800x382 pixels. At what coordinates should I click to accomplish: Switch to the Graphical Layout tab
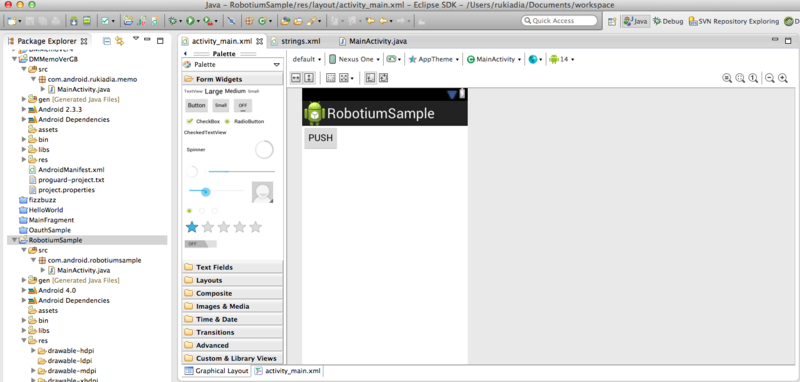pyautogui.click(x=216, y=371)
